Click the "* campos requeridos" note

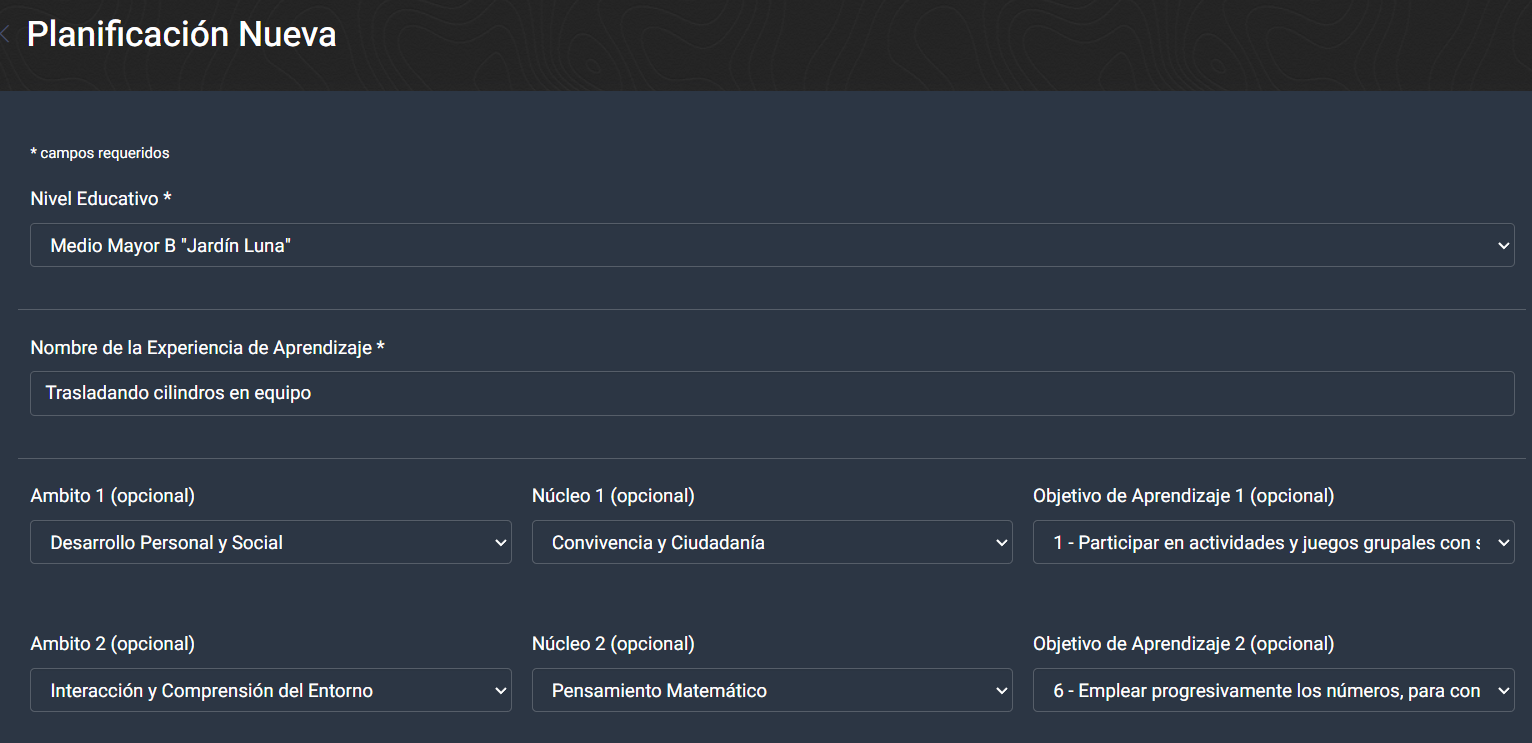click(100, 153)
